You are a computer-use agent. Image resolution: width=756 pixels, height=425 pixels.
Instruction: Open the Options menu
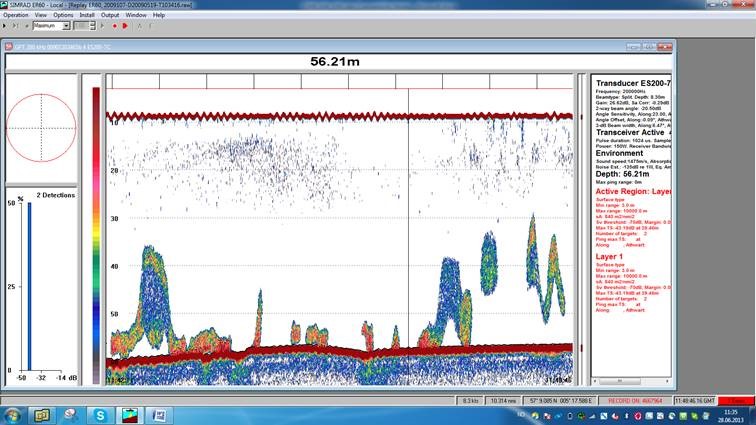pyautogui.click(x=63, y=15)
